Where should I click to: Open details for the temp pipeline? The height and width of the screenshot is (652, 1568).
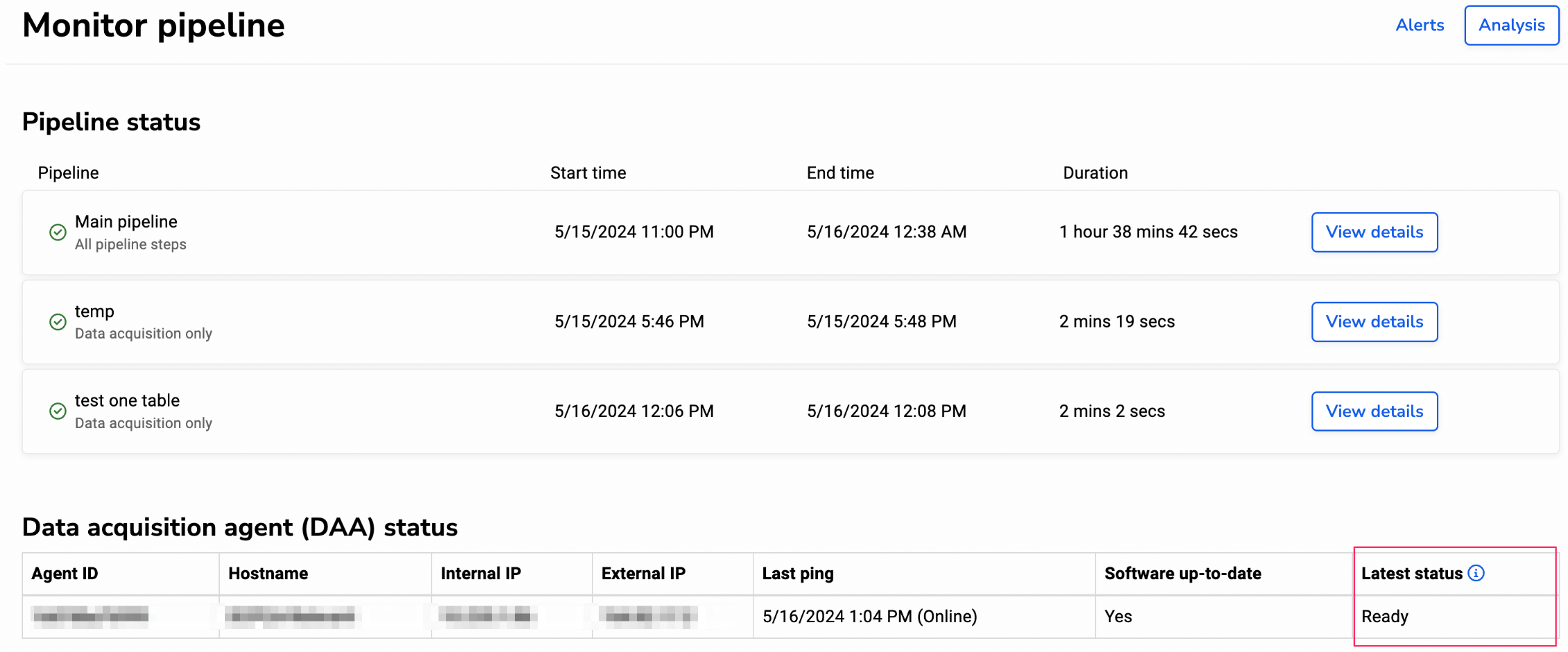click(x=1374, y=321)
